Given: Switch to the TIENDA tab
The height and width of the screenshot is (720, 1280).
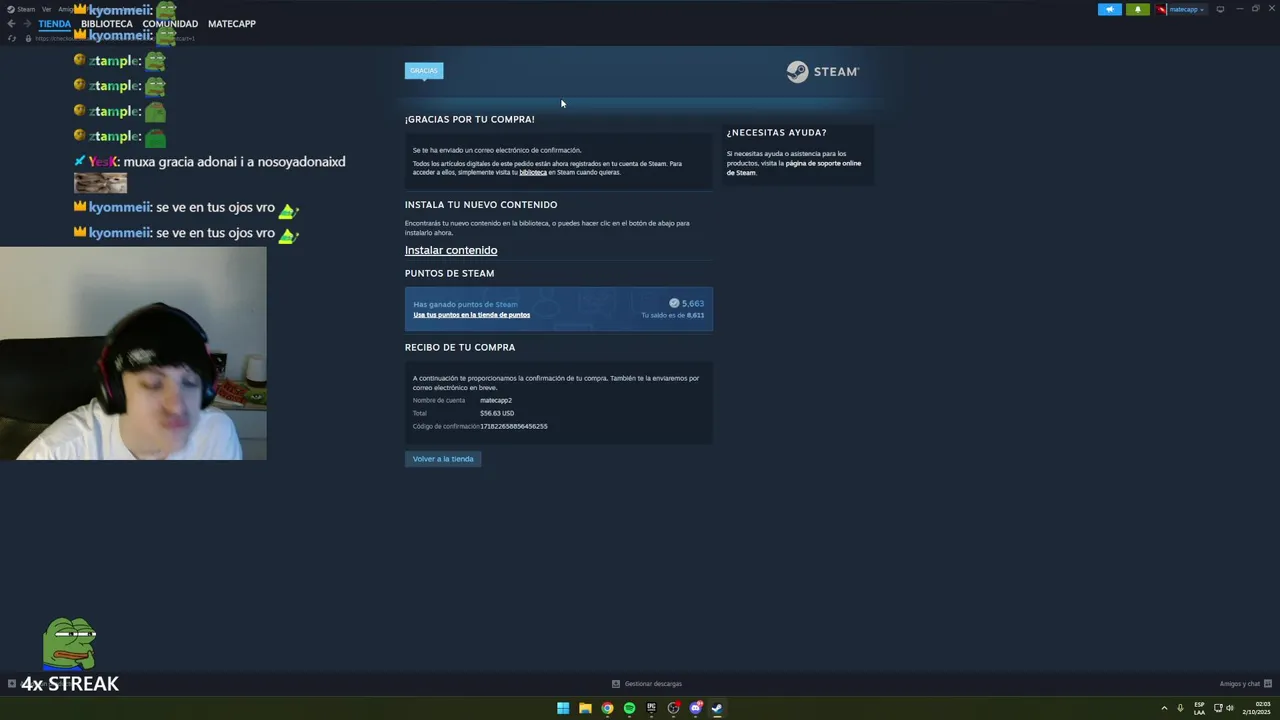Looking at the screenshot, I should [55, 24].
